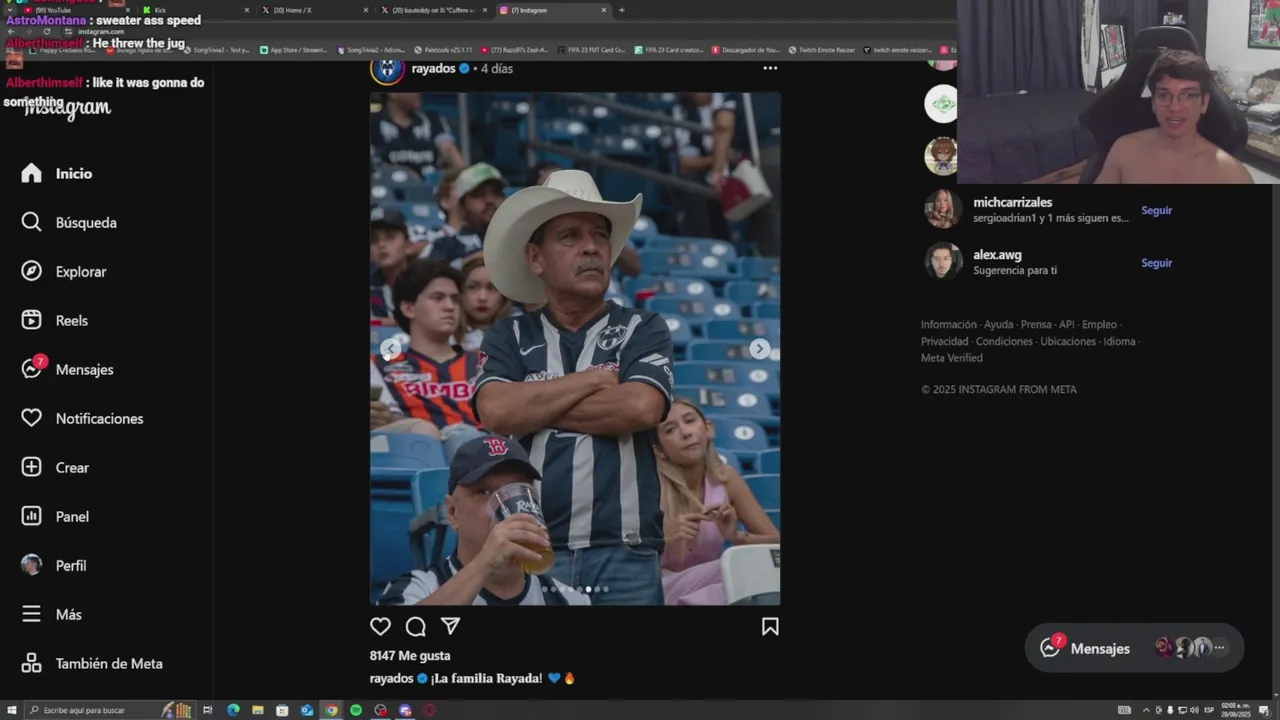Switch to the Instagram browser tab

pyautogui.click(x=555, y=10)
